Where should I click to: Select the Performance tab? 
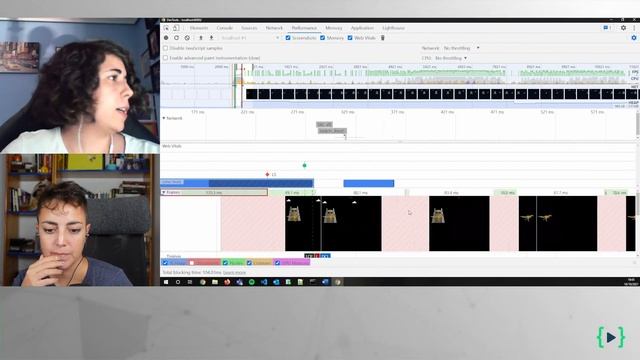(304, 28)
